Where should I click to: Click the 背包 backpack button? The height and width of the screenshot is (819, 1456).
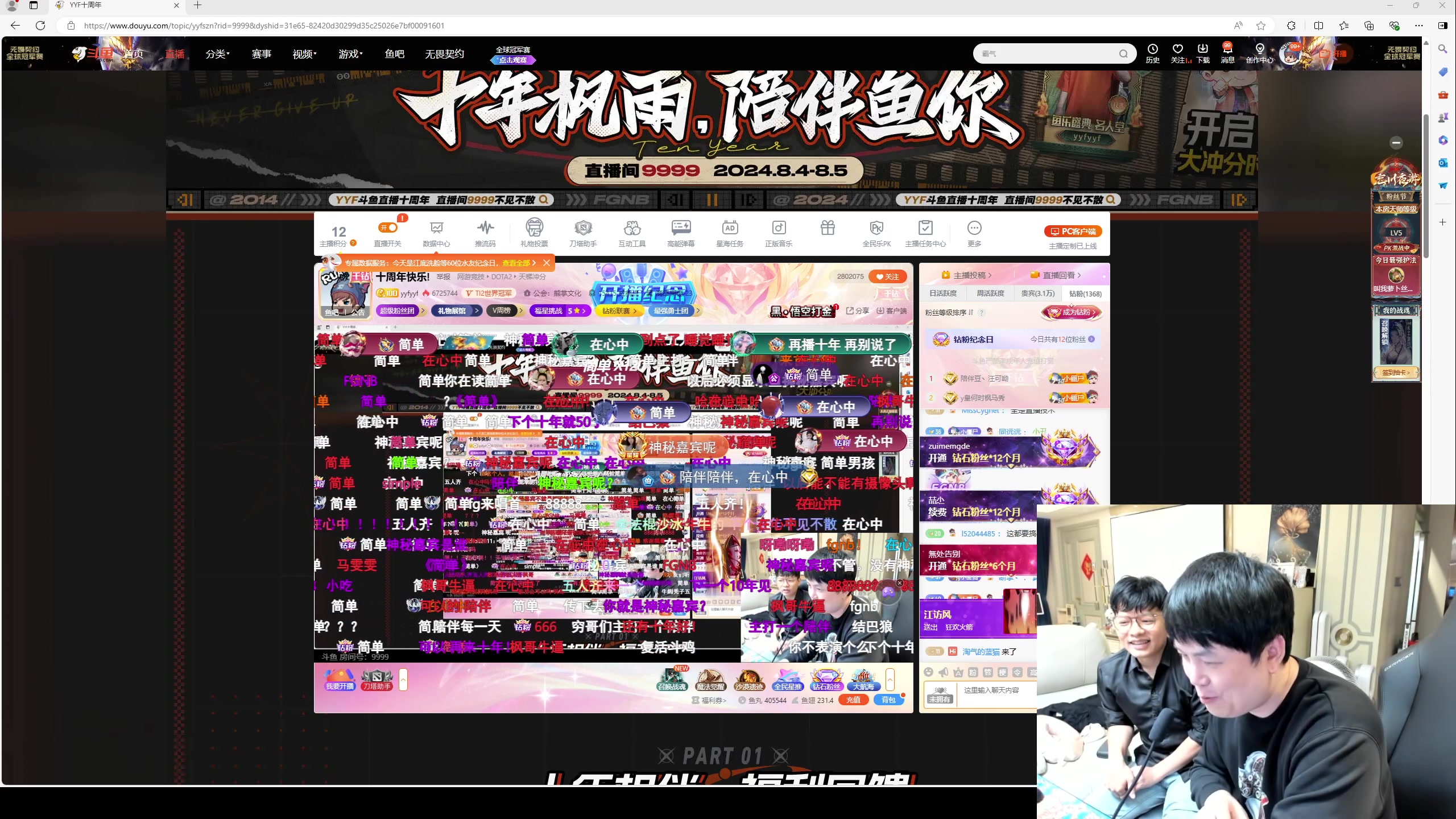pos(888,700)
